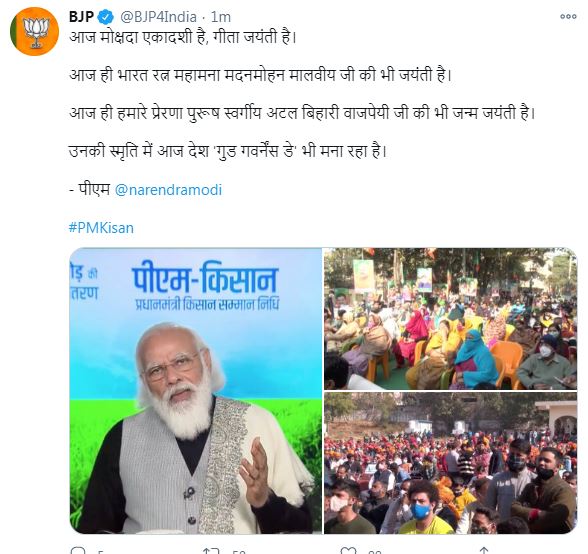Reply to the tweet via speech bubble icon
Screen dimensions: 588x554
coord(78,551)
